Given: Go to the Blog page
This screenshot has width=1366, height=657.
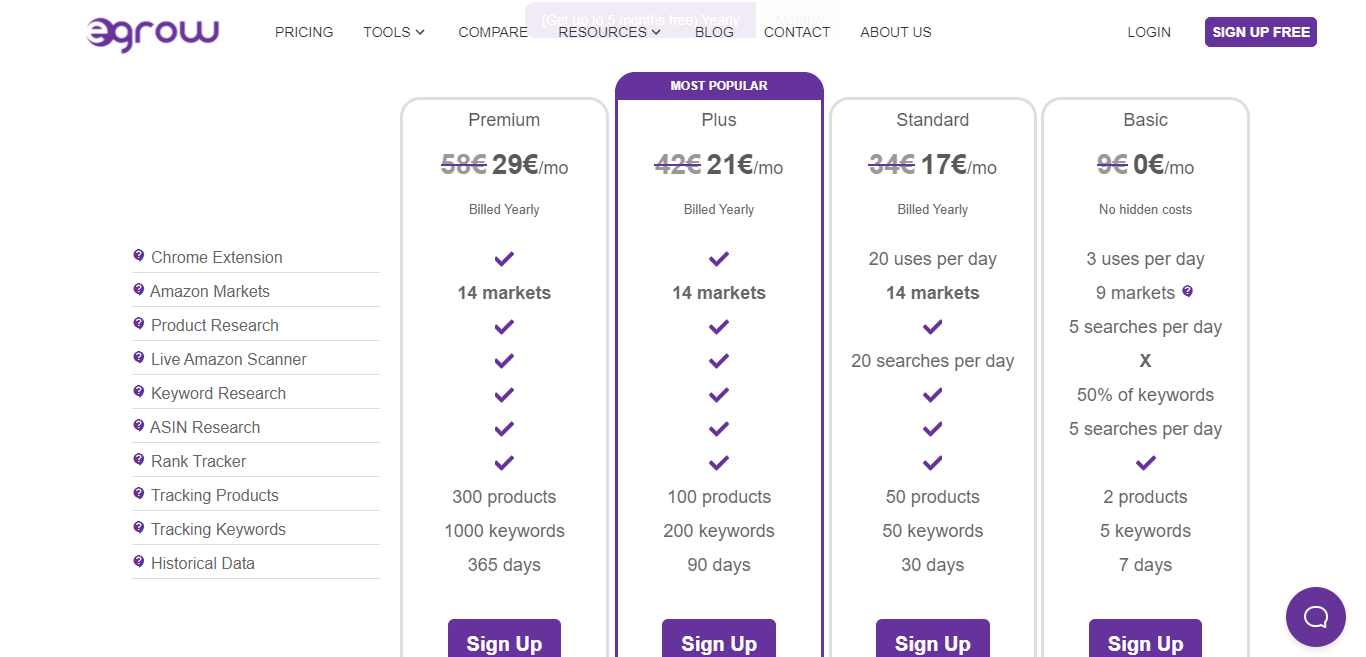Looking at the screenshot, I should click(714, 32).
